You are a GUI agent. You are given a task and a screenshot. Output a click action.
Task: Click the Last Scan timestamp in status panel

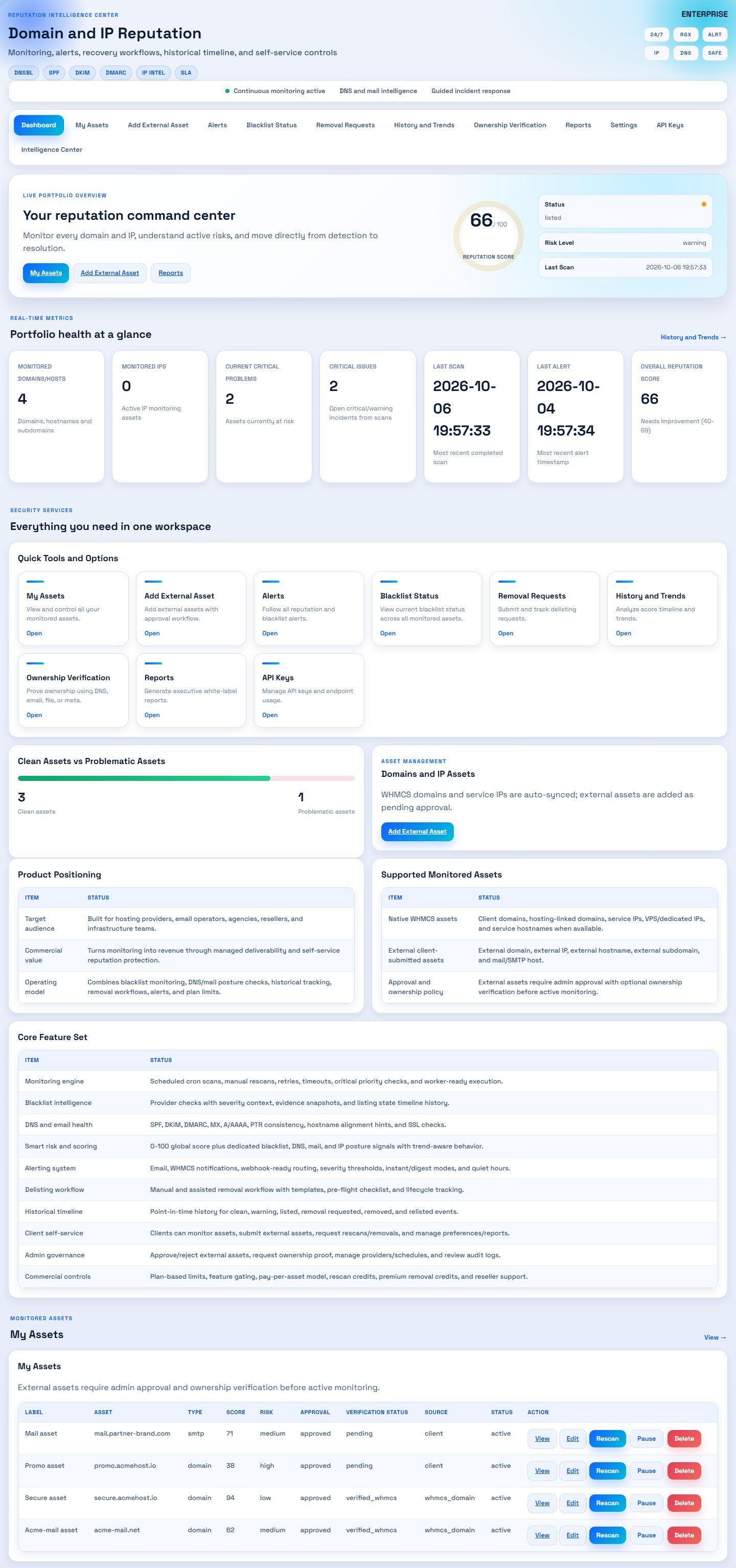676,268
